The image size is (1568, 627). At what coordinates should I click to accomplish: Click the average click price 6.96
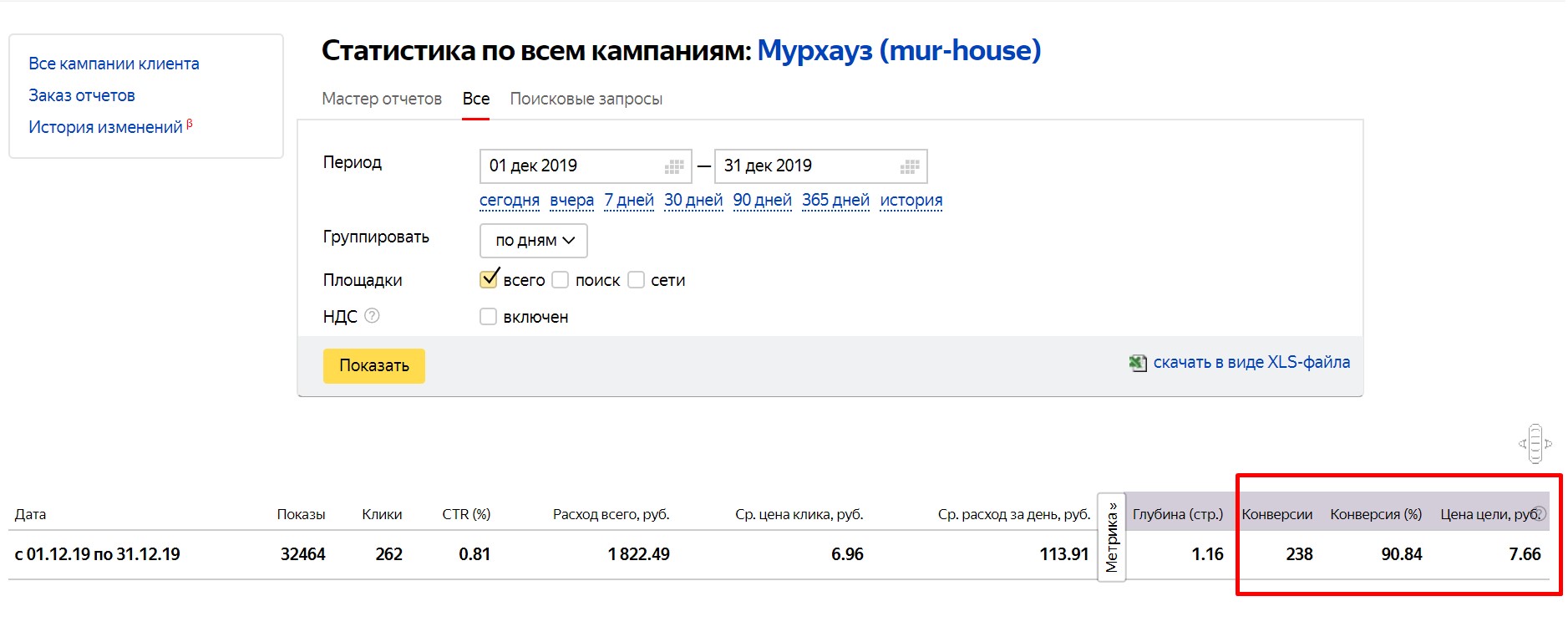click(847, 554)
